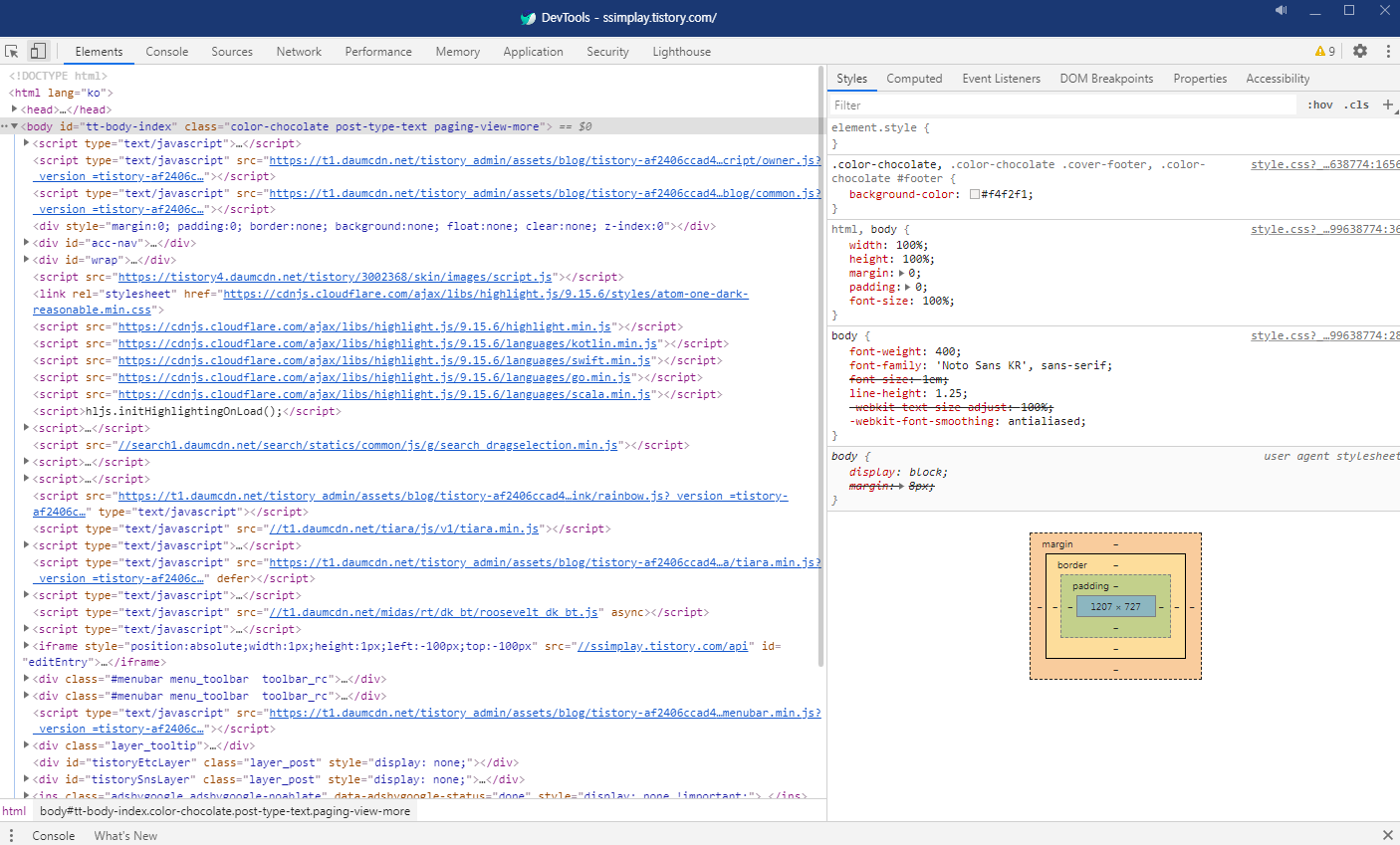
Task: Click the box model content size 1207 × 727
Action: coord(1115,606)
